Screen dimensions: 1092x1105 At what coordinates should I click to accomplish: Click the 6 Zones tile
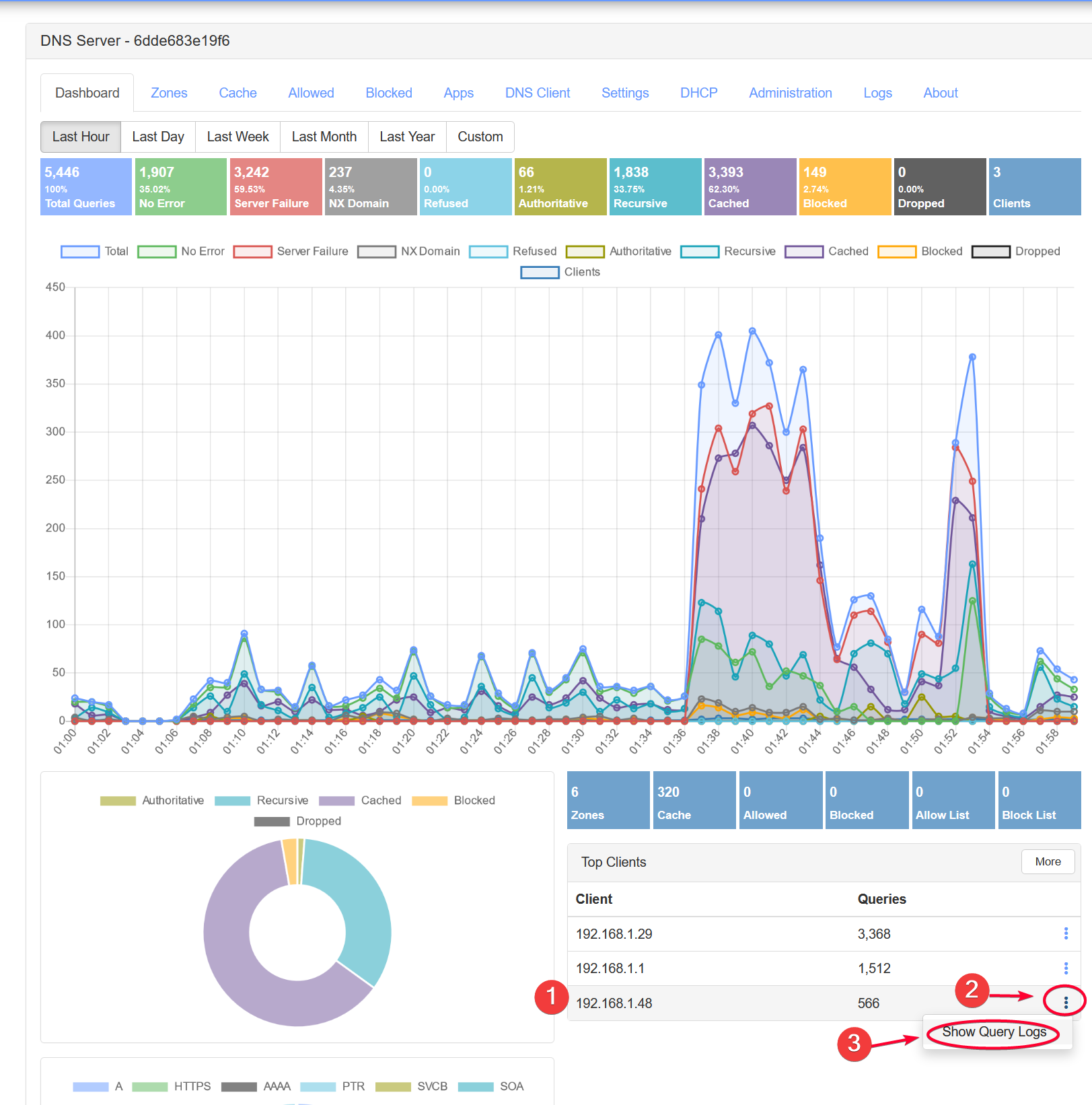coord(608,800)
